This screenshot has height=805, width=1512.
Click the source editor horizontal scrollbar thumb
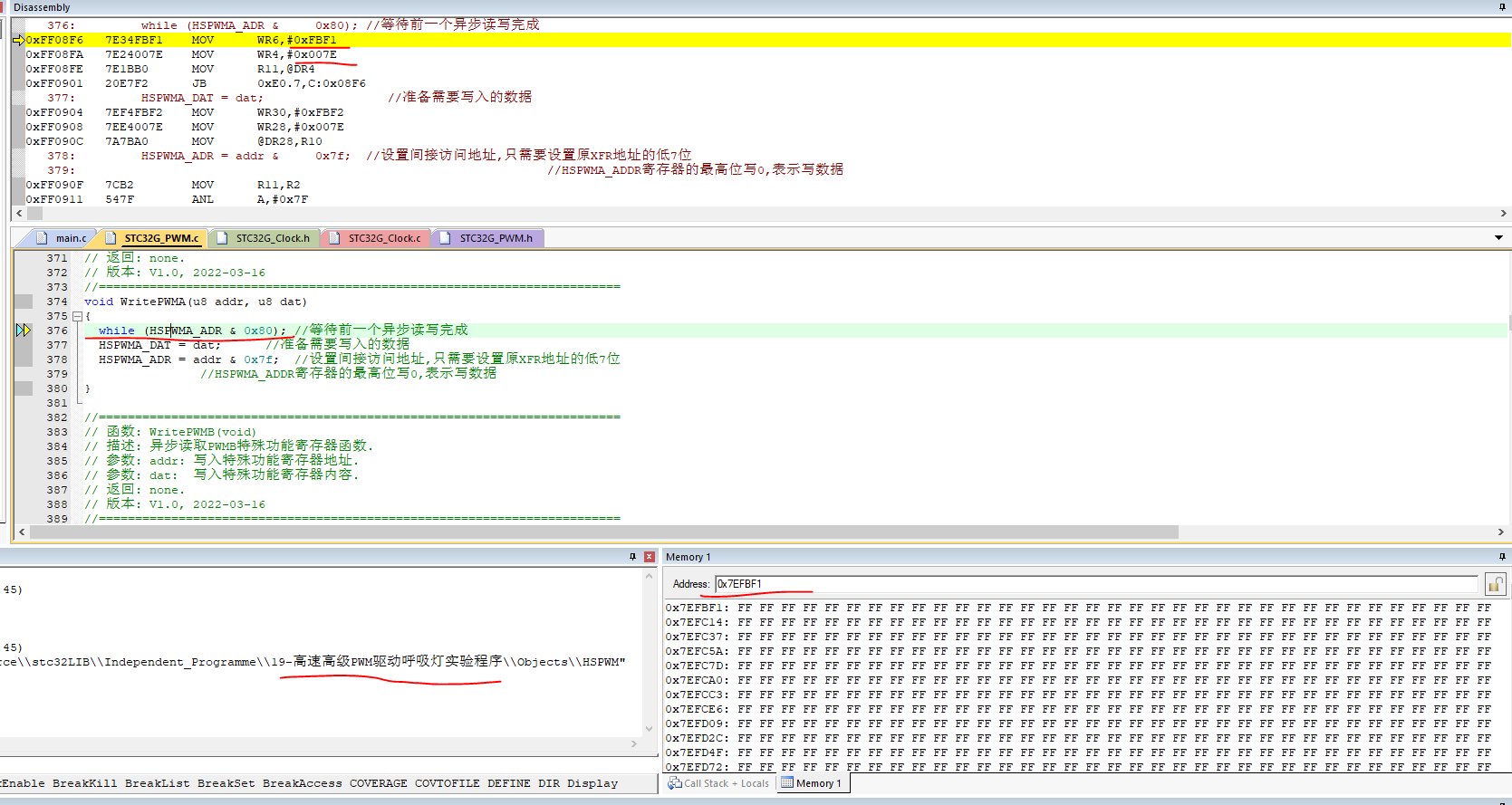pos(604,532)
